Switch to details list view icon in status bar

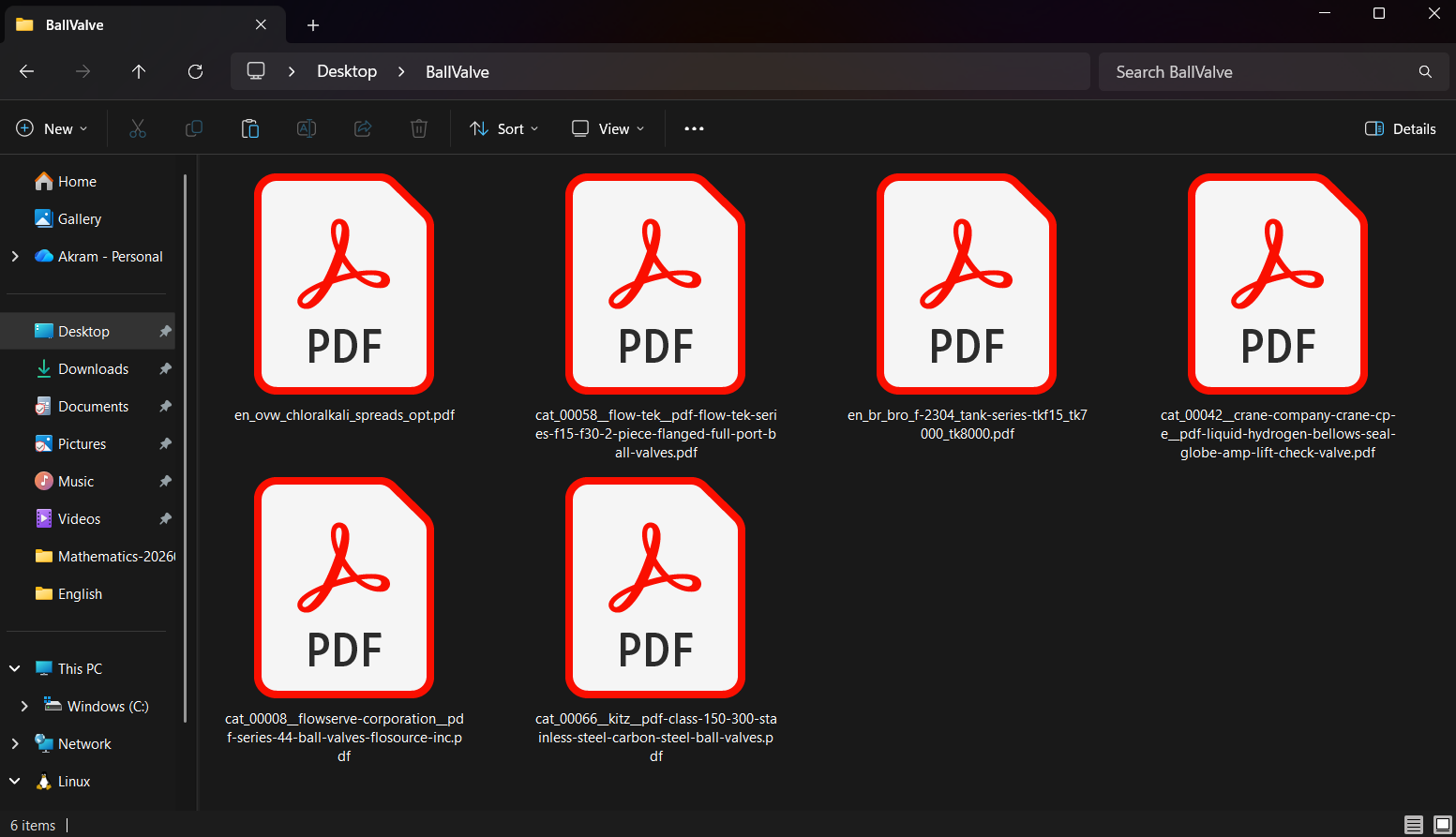(1414, 825)
